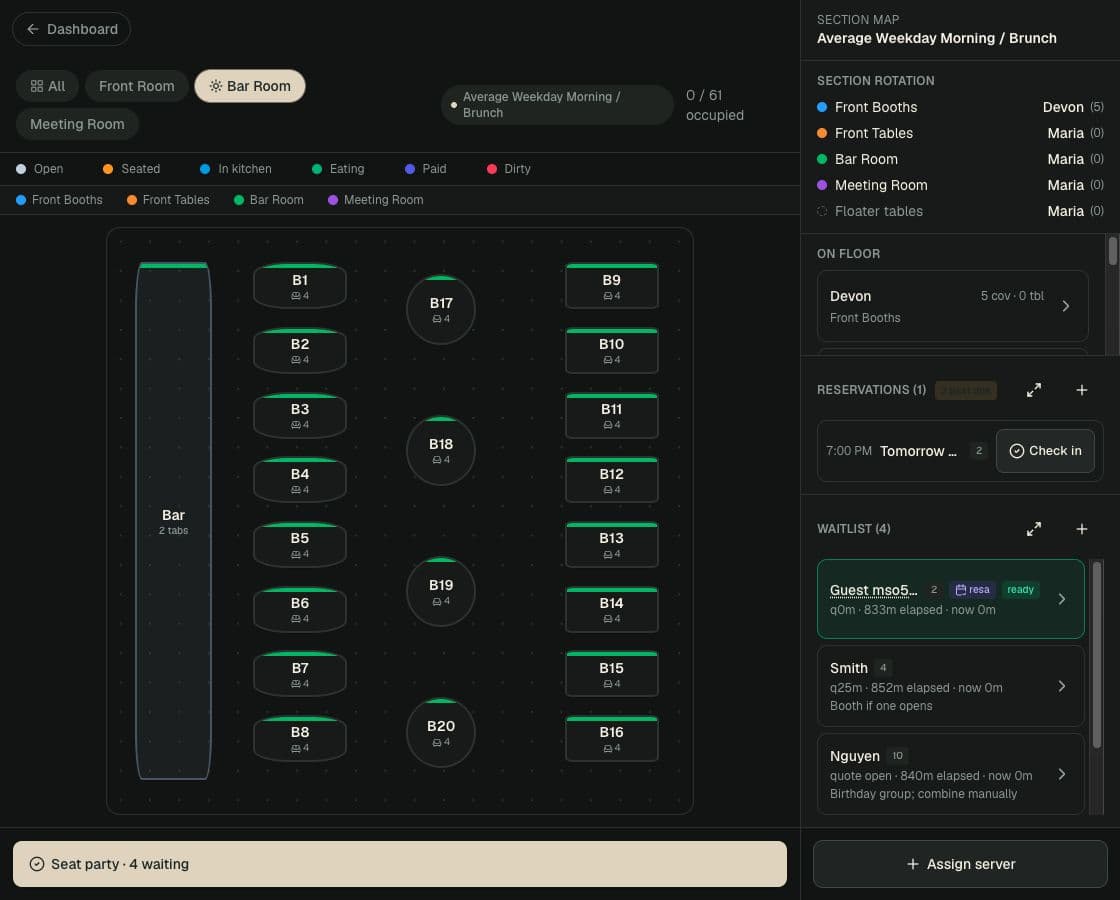Select table B12
This screenshot has height=900, width=1120.
tap(611, 480)
